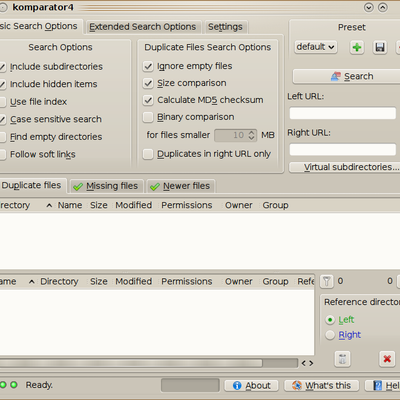Screen dimensions: 400x400
Task: Click Permissions column header in upper list
Action: (x=187, y=205)
